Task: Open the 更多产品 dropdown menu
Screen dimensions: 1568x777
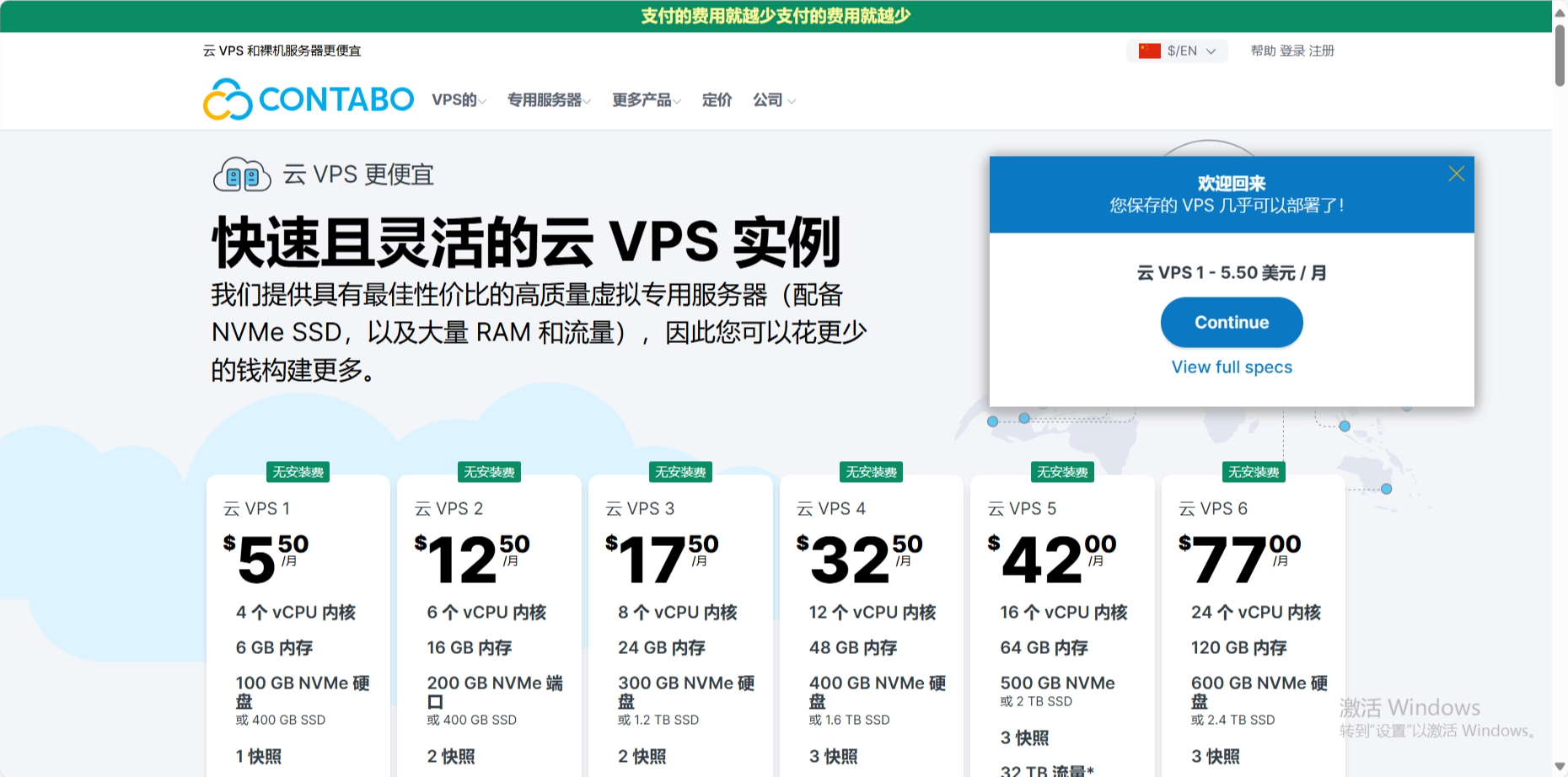Action: click(x=646, y=100)
